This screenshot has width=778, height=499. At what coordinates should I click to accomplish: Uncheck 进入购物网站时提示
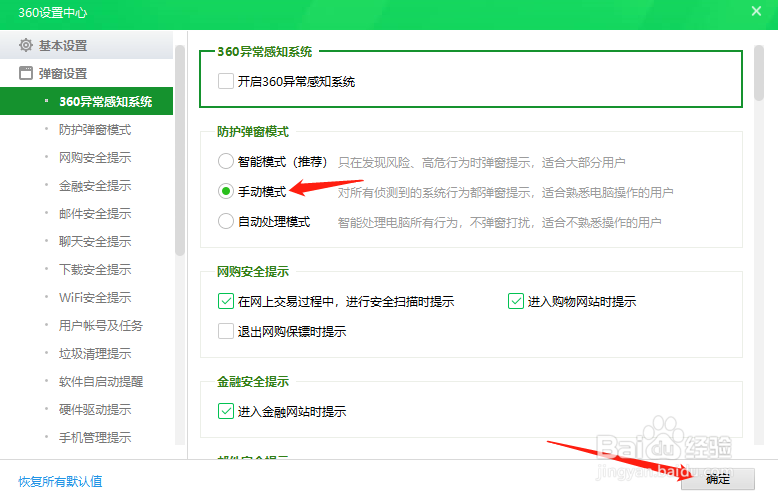tap(516, 301)
